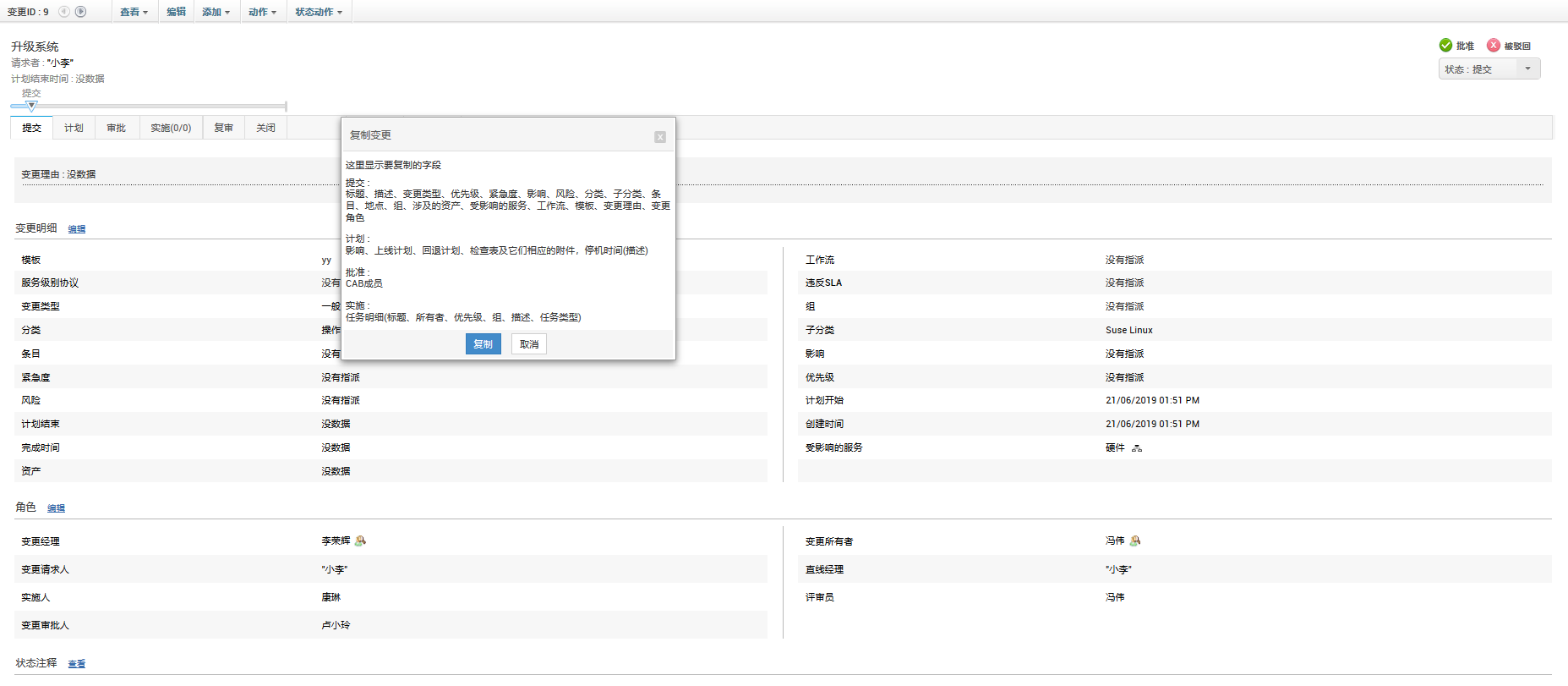Click 查看 link next to 状态注释
Screen dimensions: 1568x686
[77, 664]
